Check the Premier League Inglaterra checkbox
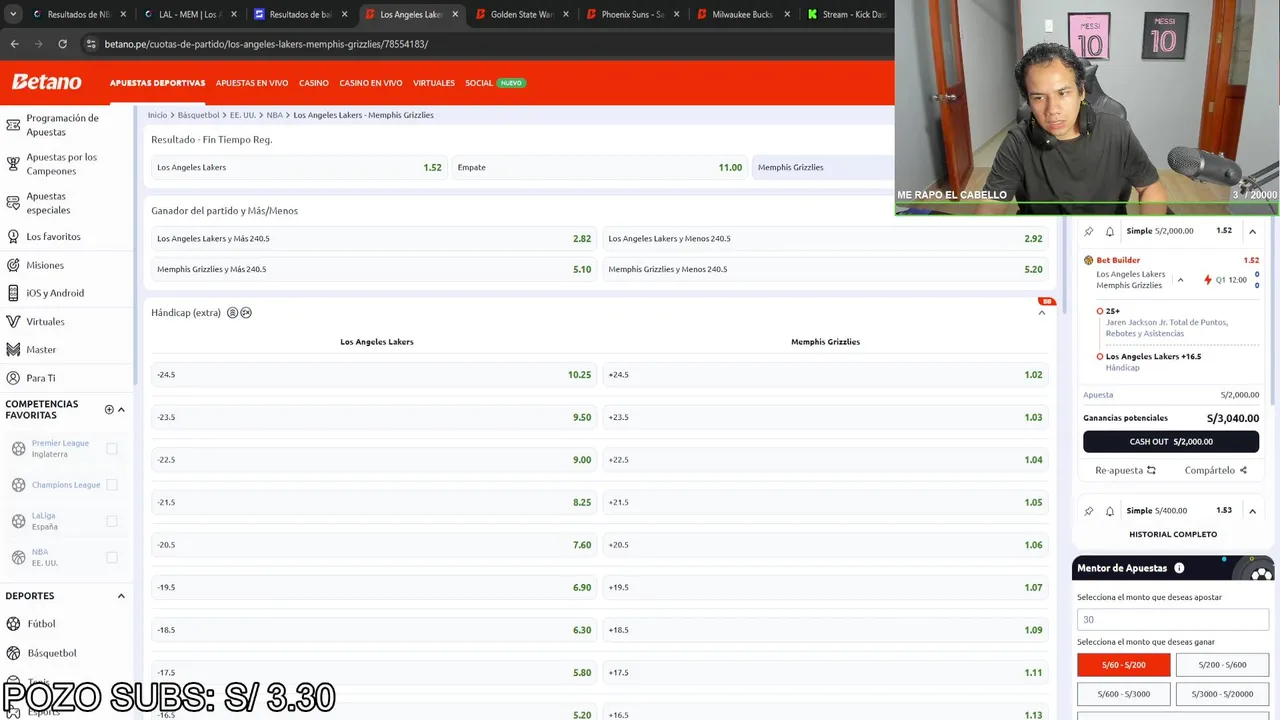The image size is (1280, 720). coord(112,449)
